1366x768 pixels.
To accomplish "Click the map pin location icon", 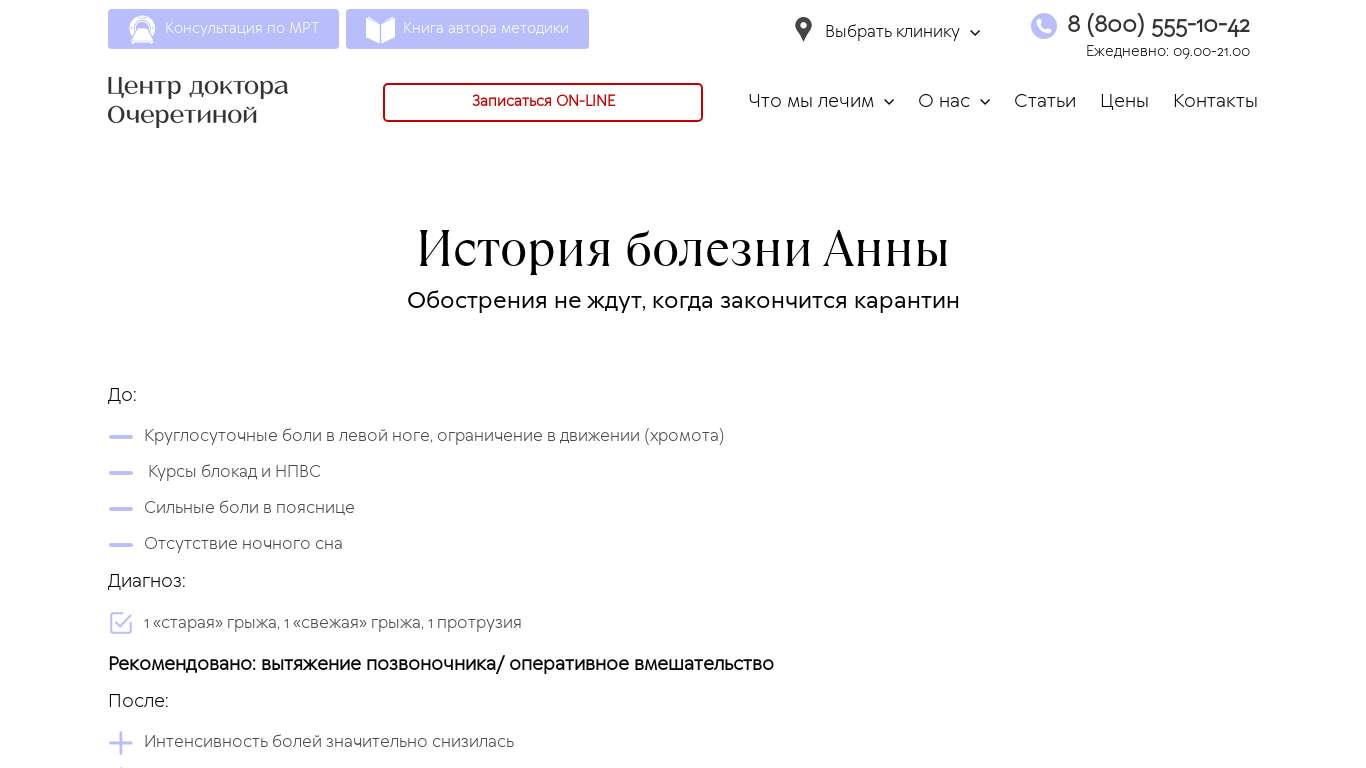I will (803, 30).
